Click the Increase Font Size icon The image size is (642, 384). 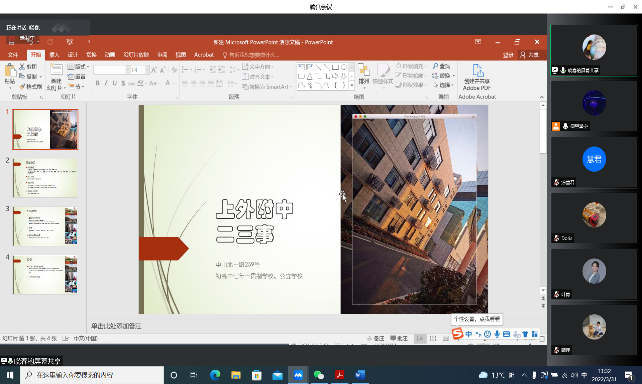pyautogui.click(x=154, y=70)
